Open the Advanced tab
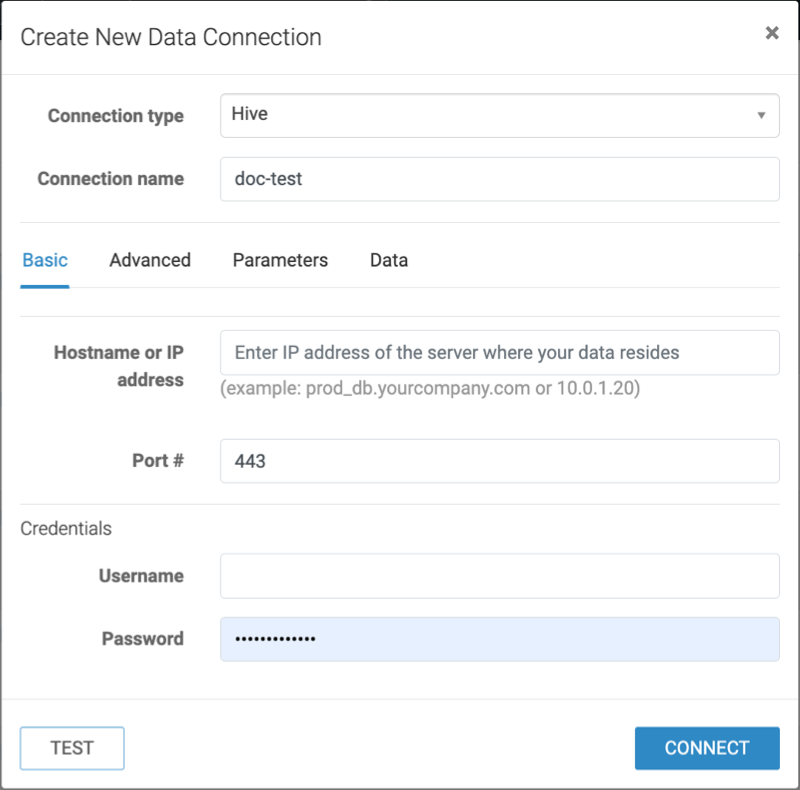Screen dimensions: 800x790 pos(150,260)
